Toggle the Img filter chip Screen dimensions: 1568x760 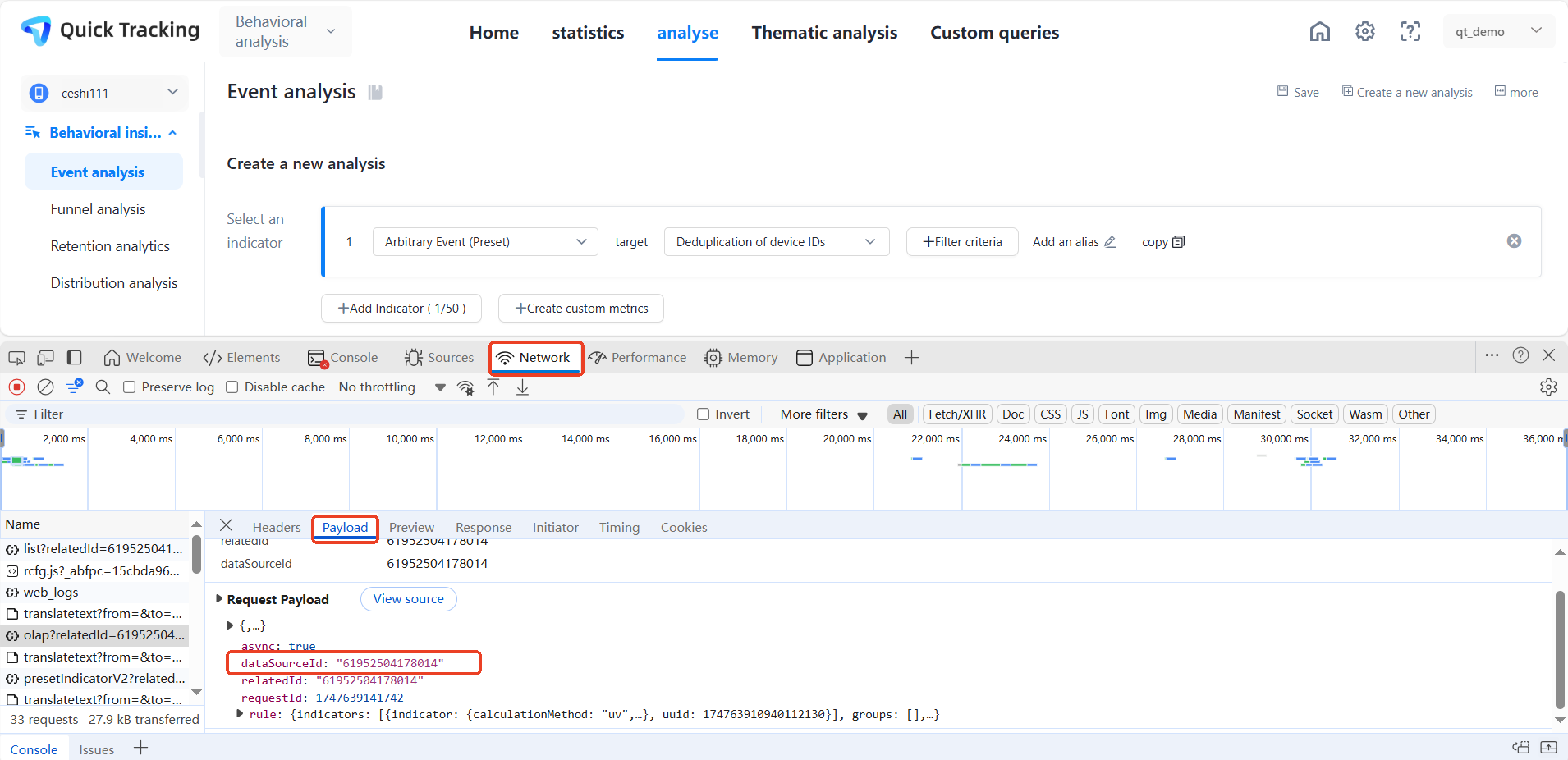[1156, 414]
